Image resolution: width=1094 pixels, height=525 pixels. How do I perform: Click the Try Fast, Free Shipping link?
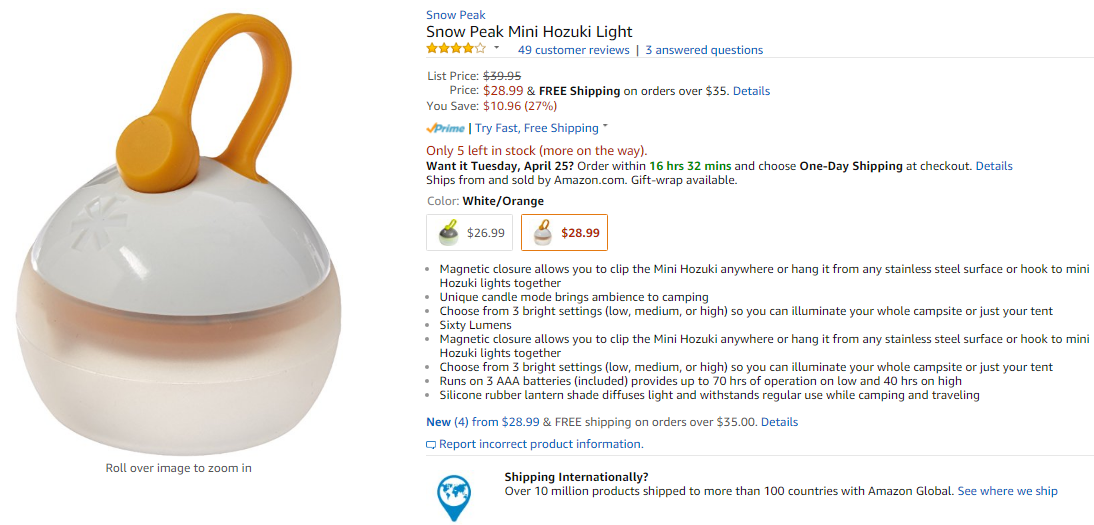536,128
